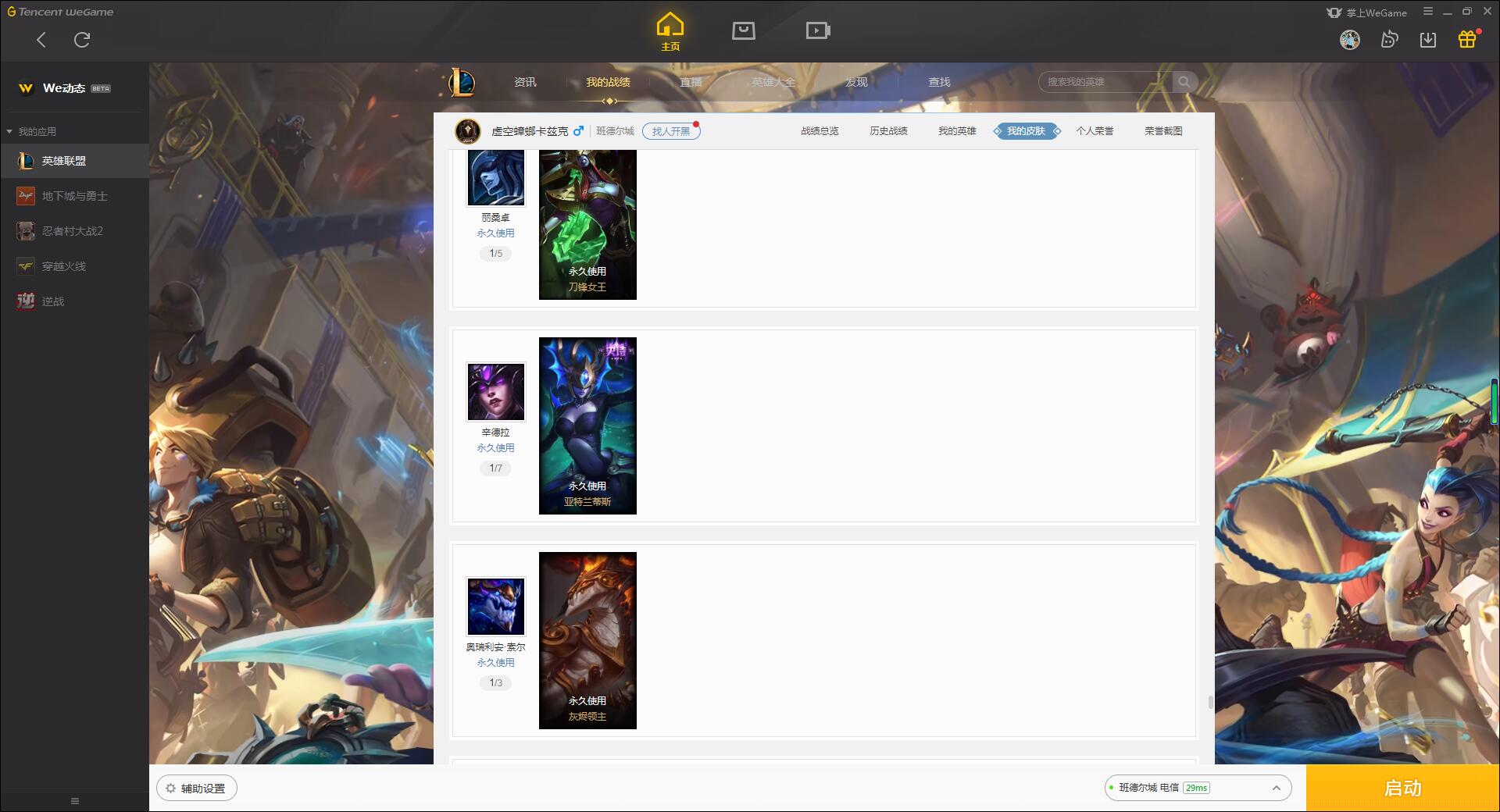Select 地下城与勇士 in sidebar
The image size is (1500, 812).
(x=74, y=196)
